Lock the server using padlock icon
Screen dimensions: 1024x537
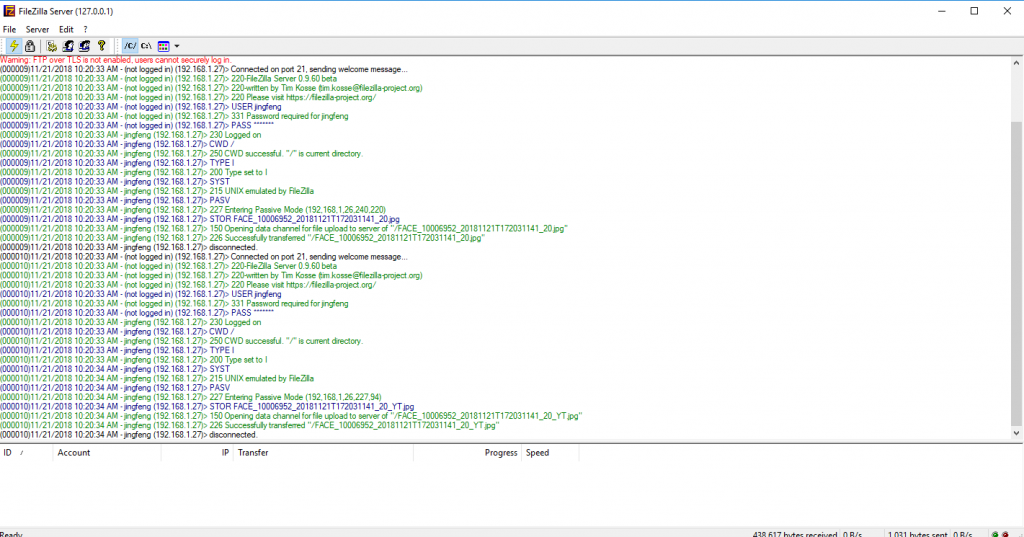click(30, 46)
